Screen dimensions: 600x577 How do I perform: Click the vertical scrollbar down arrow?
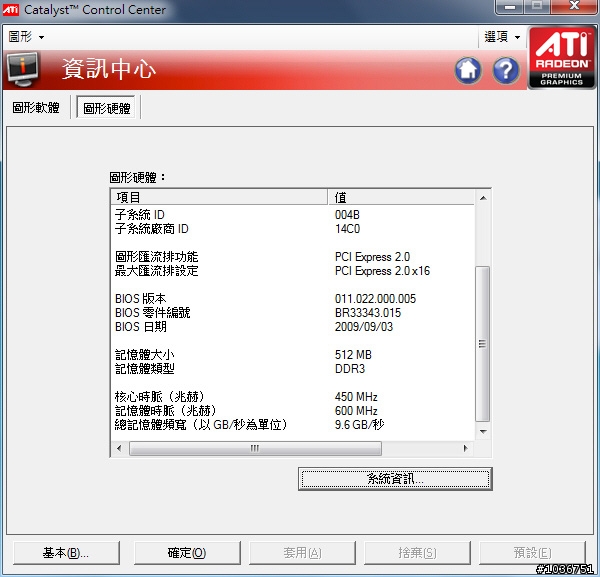pyautogui.click(x=483, y=432)
